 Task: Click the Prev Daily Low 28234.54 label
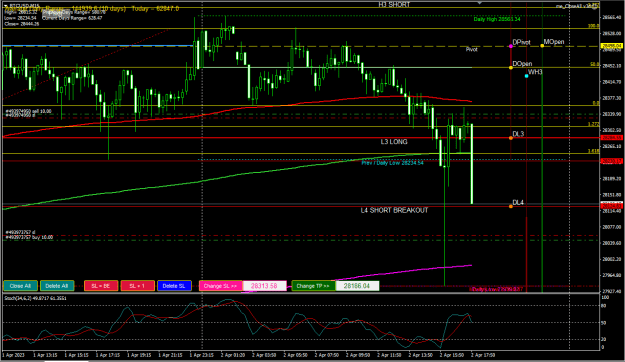392,163
